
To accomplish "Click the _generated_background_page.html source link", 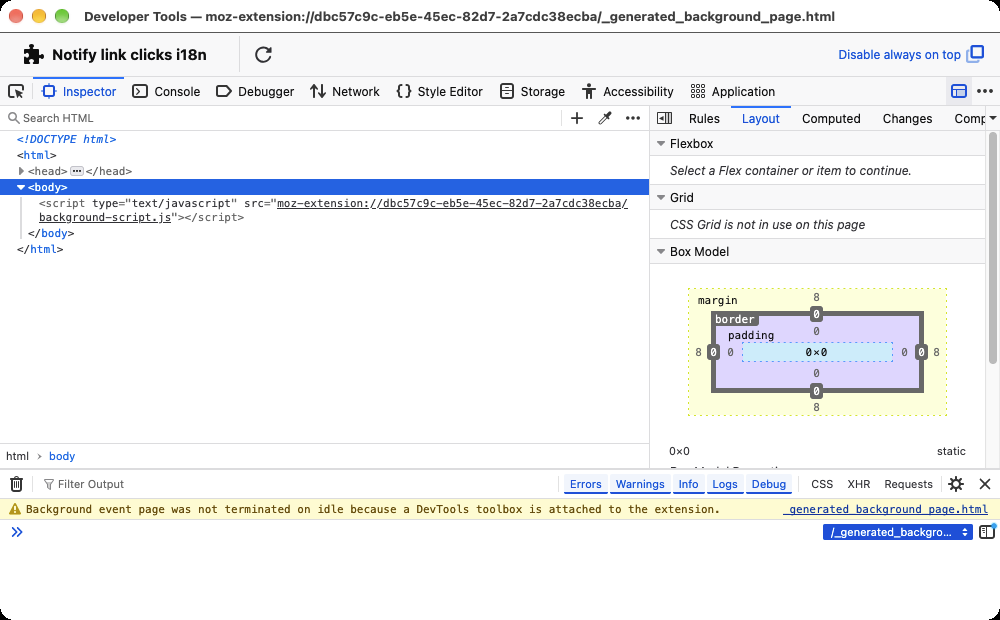I will click(885, 509).
